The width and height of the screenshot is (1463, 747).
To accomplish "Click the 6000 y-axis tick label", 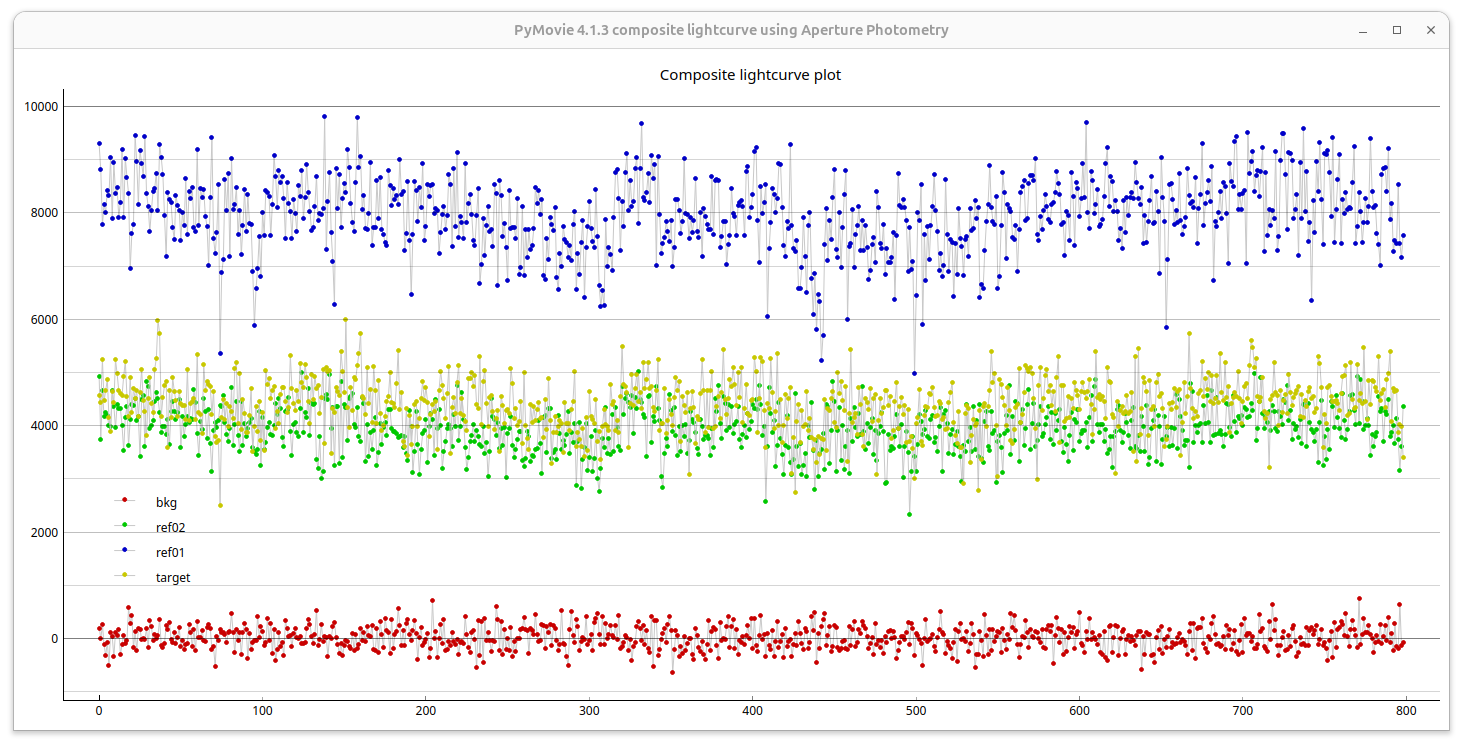I will coord(43,320).
